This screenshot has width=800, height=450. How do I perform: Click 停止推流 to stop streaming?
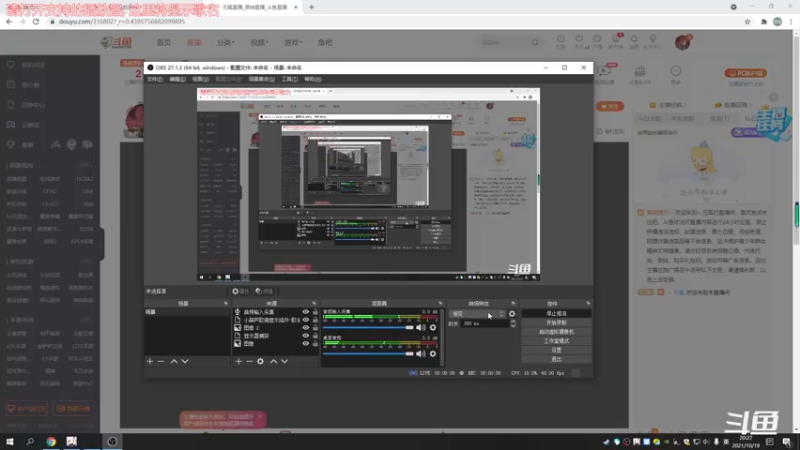tap(556, 313)
